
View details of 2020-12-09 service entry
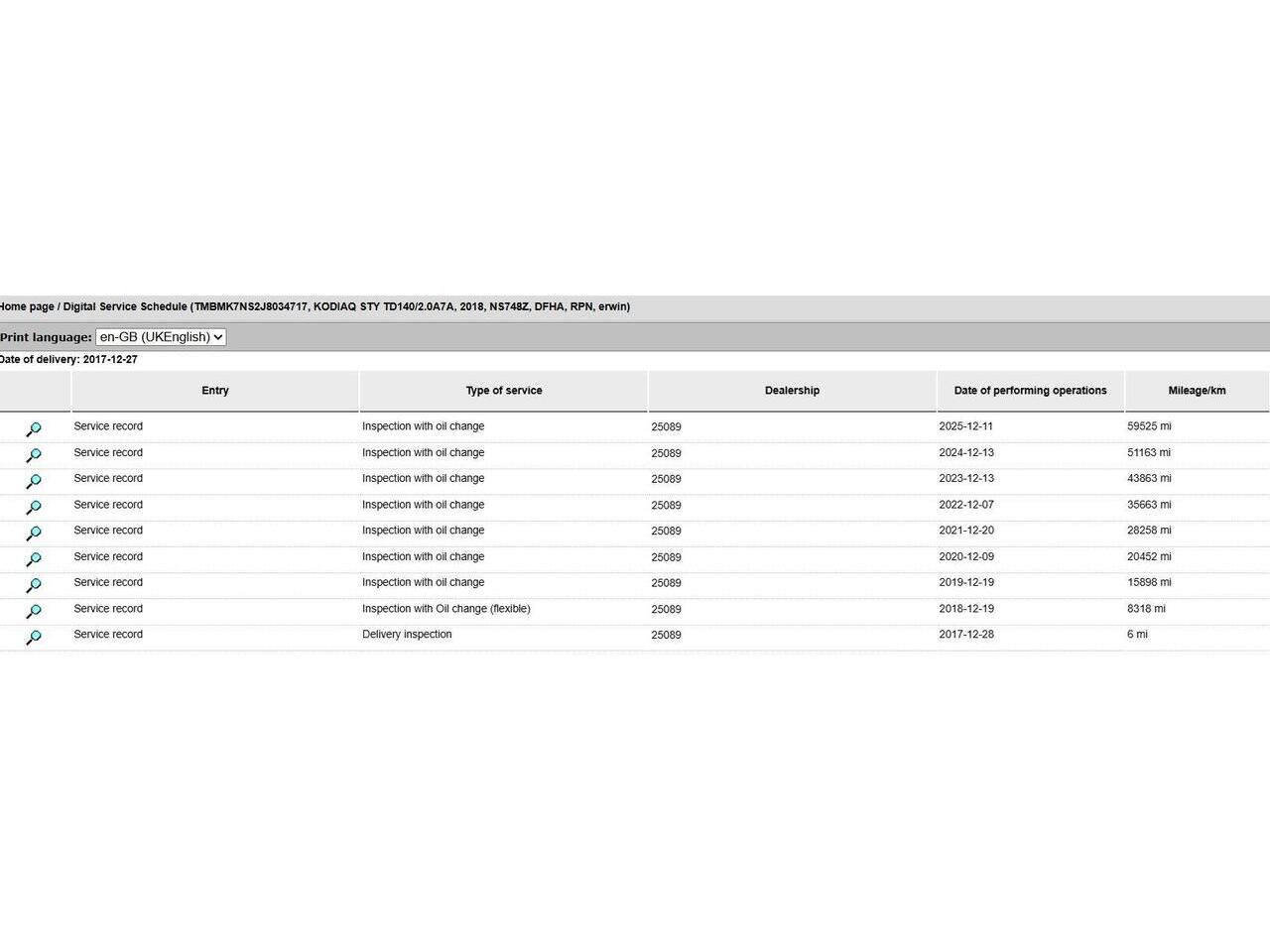point(34,559)
